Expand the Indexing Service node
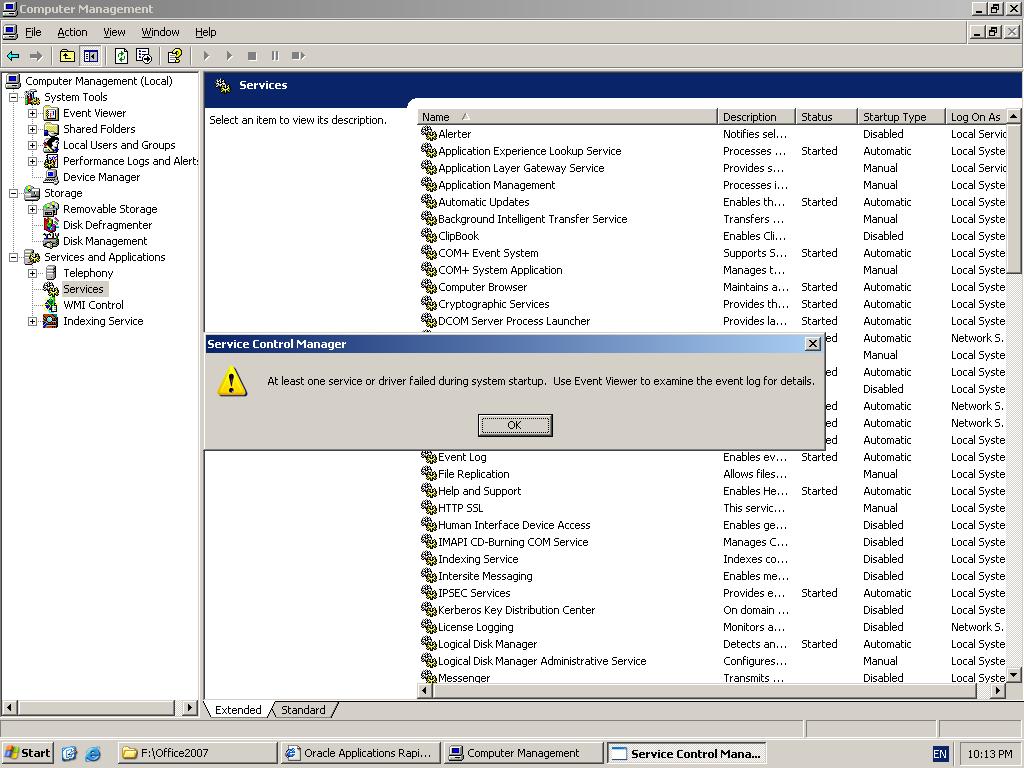 tap(32, 321)
